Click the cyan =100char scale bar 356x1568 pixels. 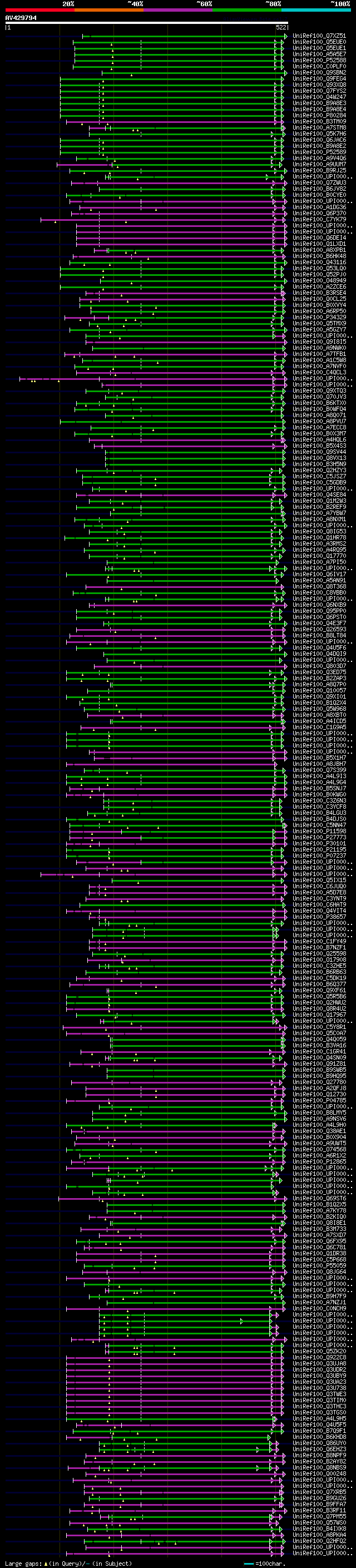(x=249, y=1564)
